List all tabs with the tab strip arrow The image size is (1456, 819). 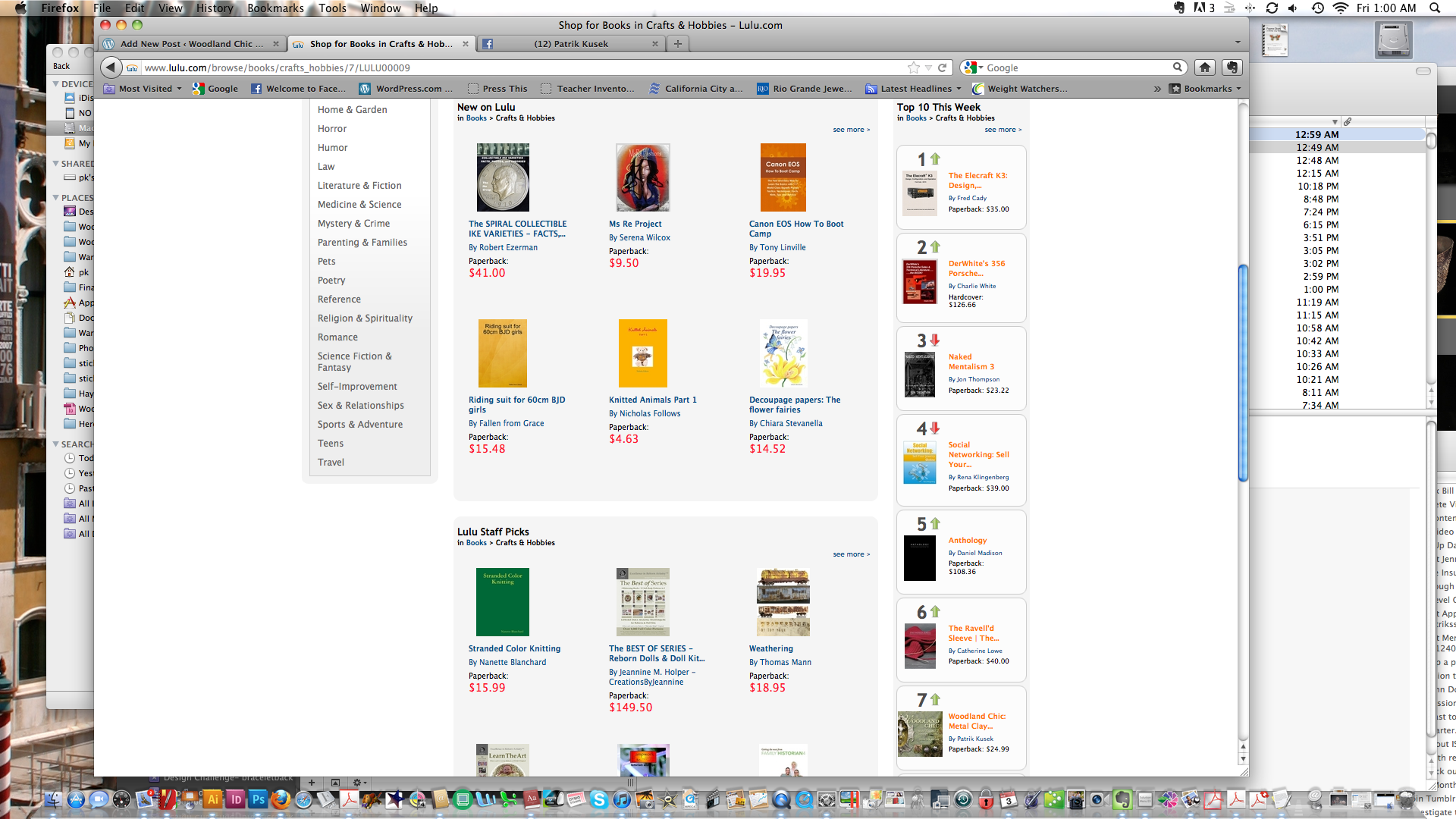(1238, 43)
